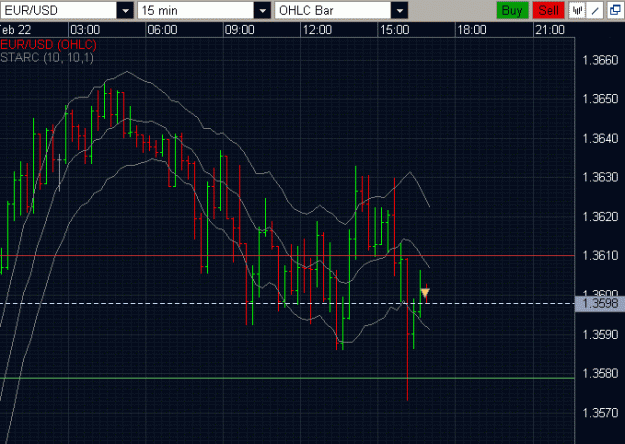Click the orange current price arrow marker
Image resolution: width=625 pixels, height=444 pixels.
425,294
